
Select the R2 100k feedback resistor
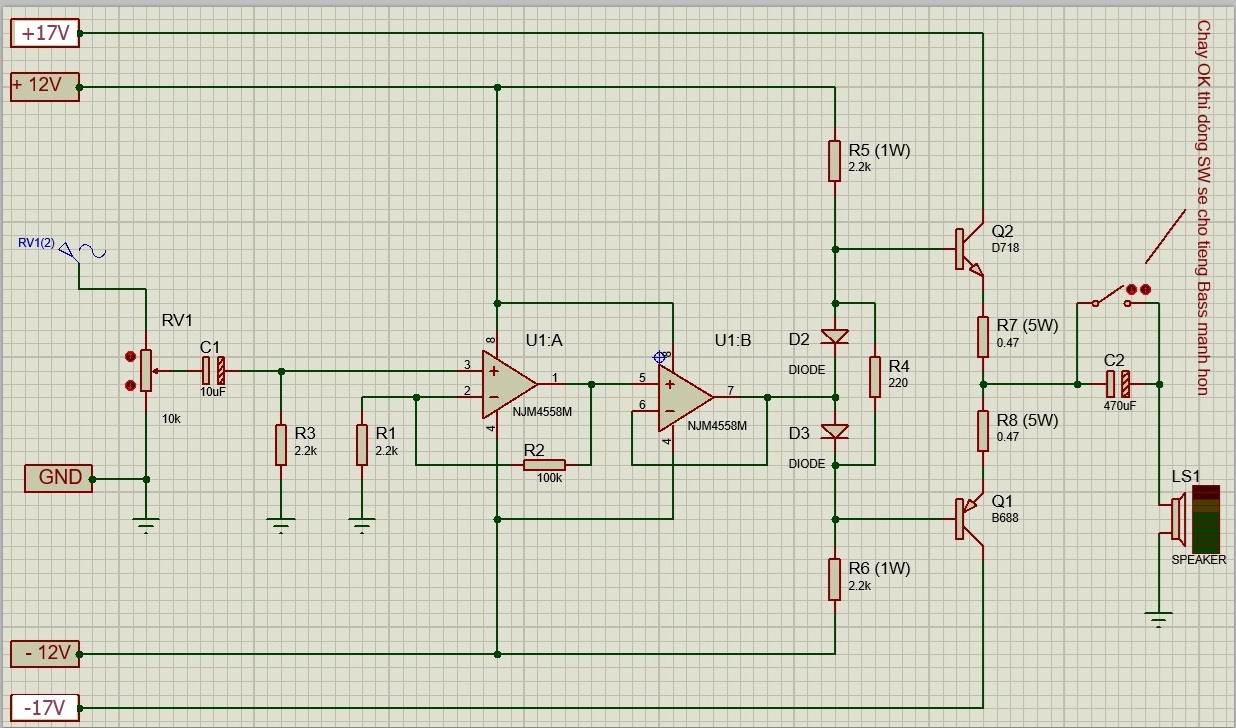coord(543,465)
